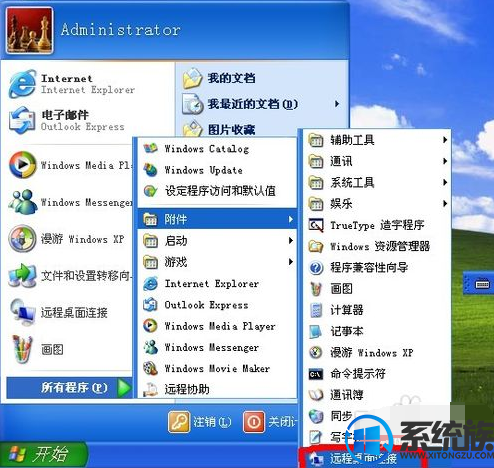Expand 游戏 games submenu

217,262
